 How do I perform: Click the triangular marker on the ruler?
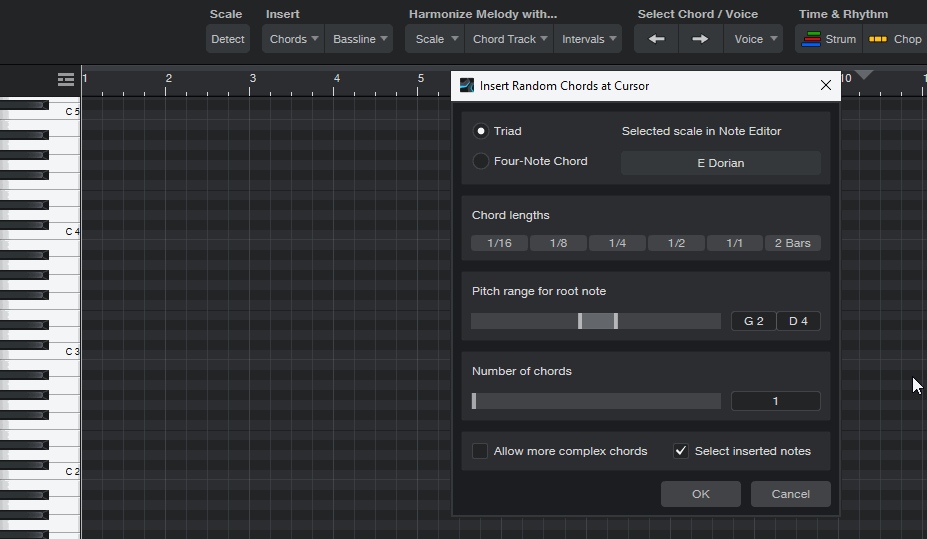pyautogui.click(x=864, y=75)
